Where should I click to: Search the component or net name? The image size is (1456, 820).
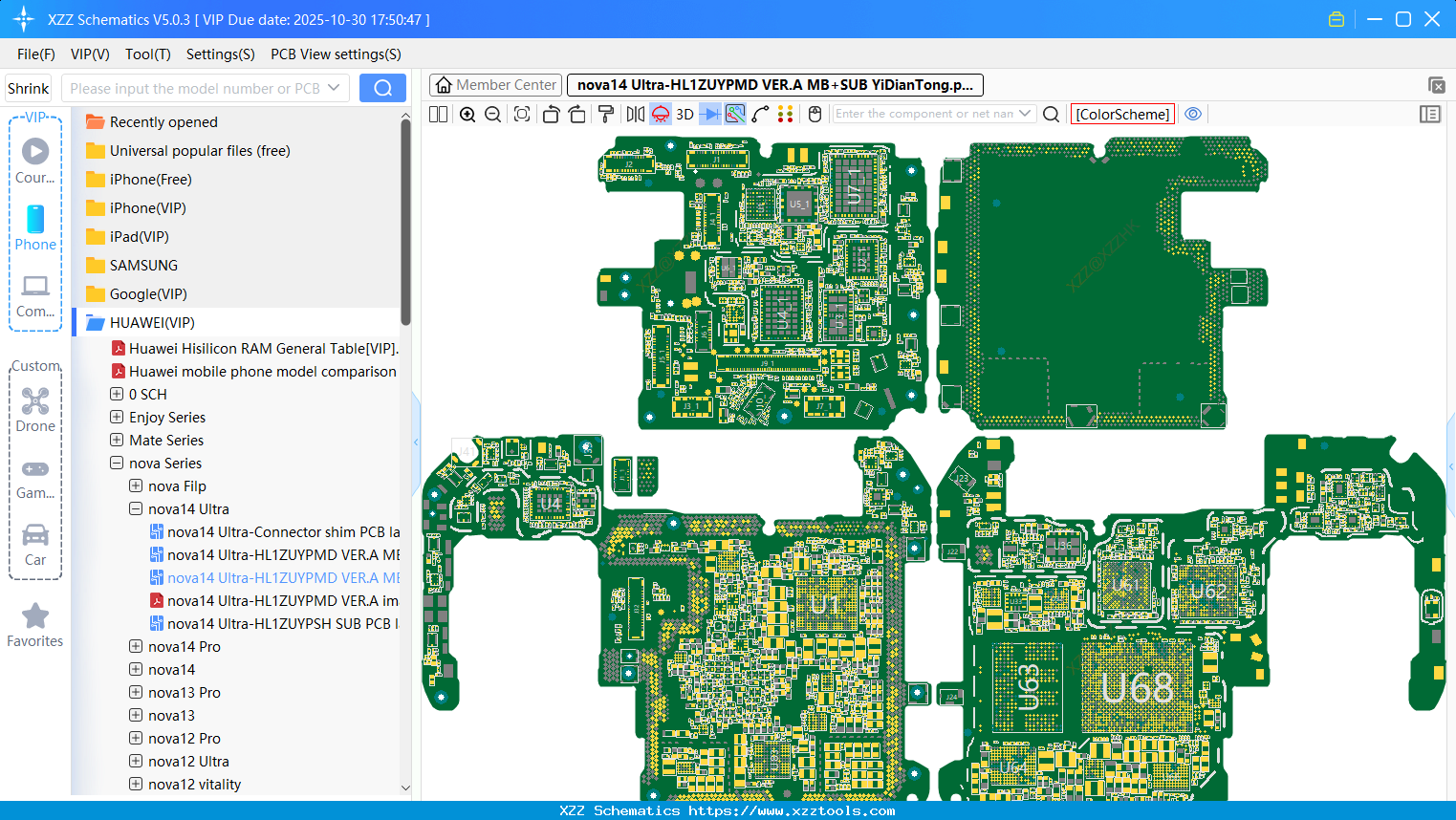point(1051,114)
